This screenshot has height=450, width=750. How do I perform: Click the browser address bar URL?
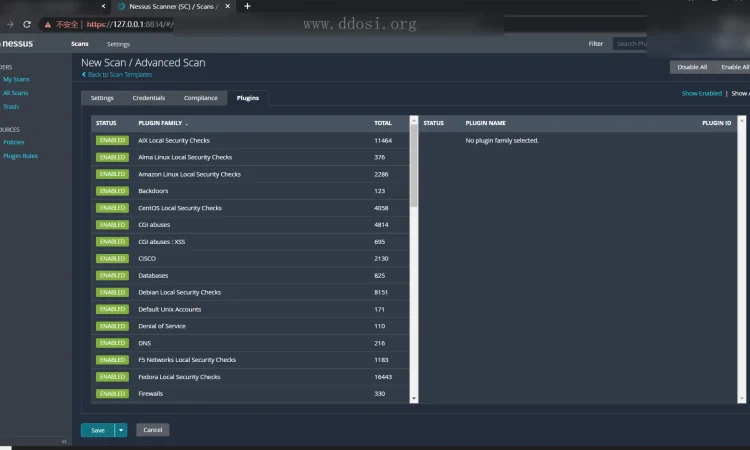130,24
